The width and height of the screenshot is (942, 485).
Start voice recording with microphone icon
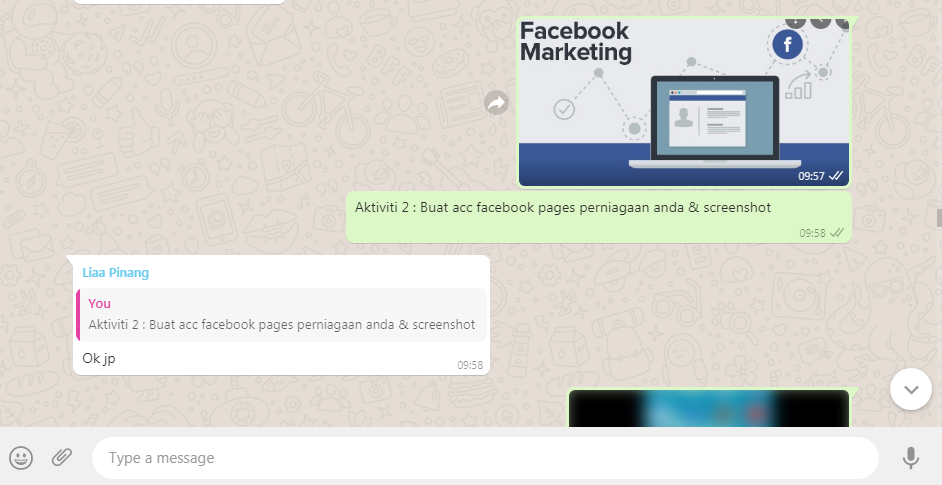910,458
